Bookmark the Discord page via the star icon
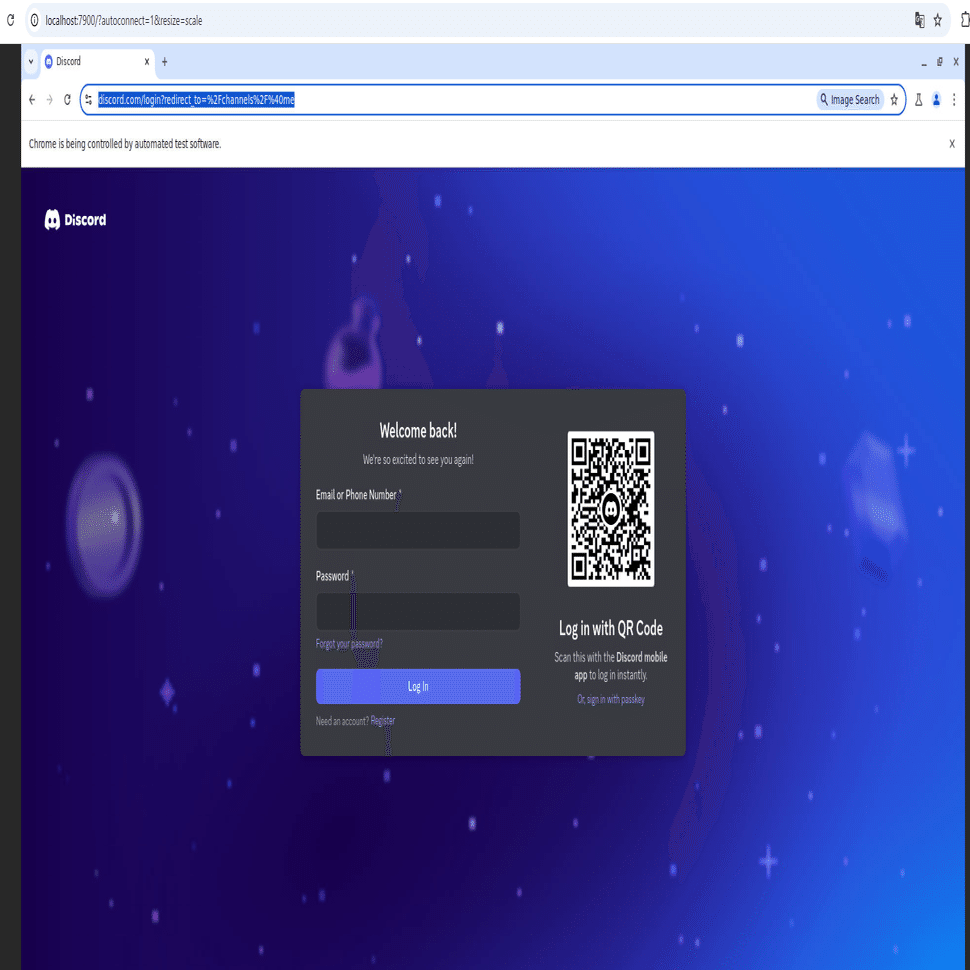The image size is (970, 970). pos(893,99)
